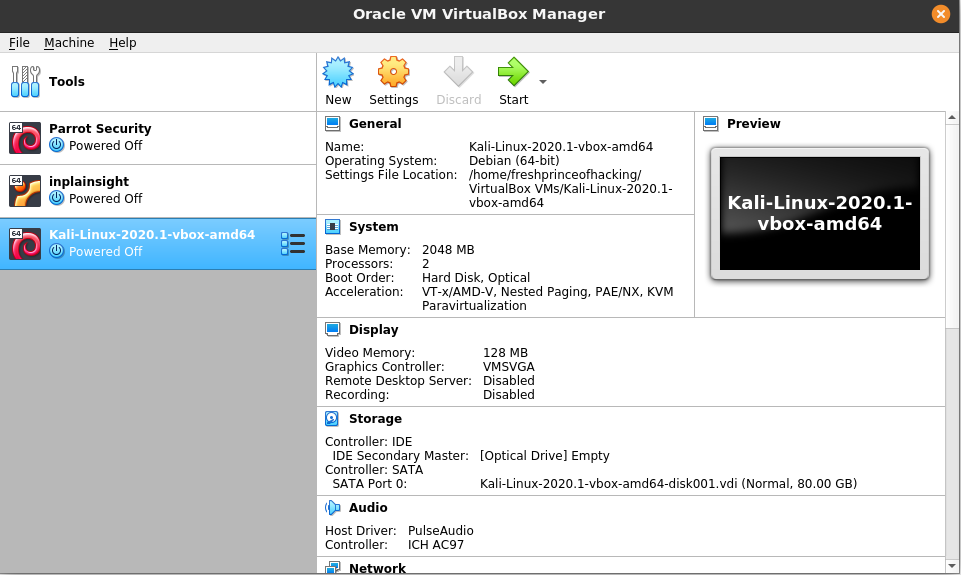Click the General section monitor icon

tap(333, 124)
